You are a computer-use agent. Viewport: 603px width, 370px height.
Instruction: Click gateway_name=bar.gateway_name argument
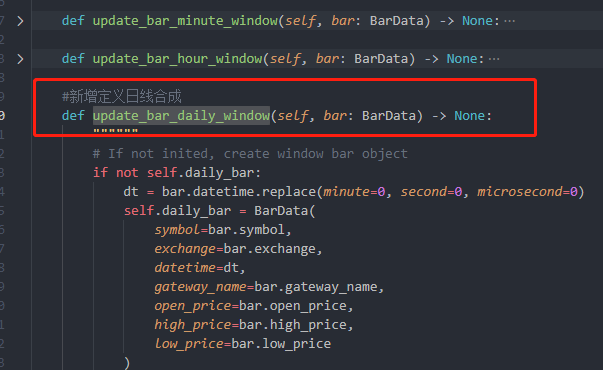269,287
